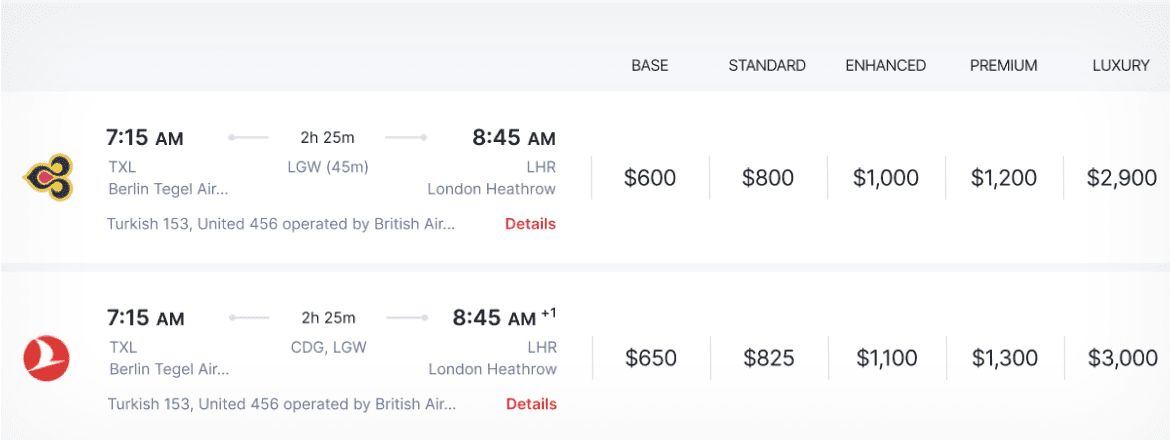Choose the $1,000 Enhanced fare
Screen dimensions: 1170x440
coord(886,178)
